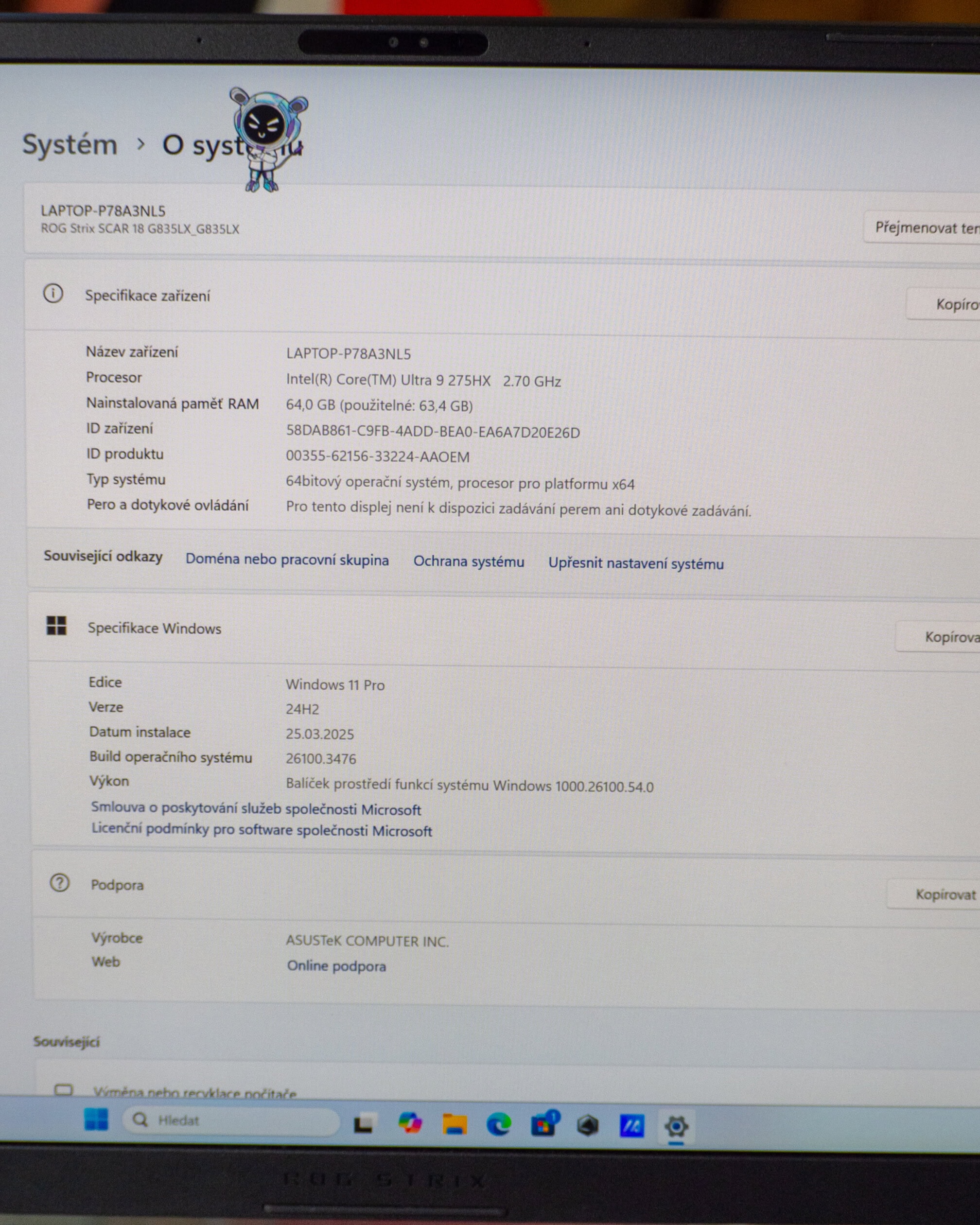Select the device ID 58DAB861-C9FB-4ADD value
Image resolution: width=980 pixels, height=1225 pixels.
(x=433, y=432)
